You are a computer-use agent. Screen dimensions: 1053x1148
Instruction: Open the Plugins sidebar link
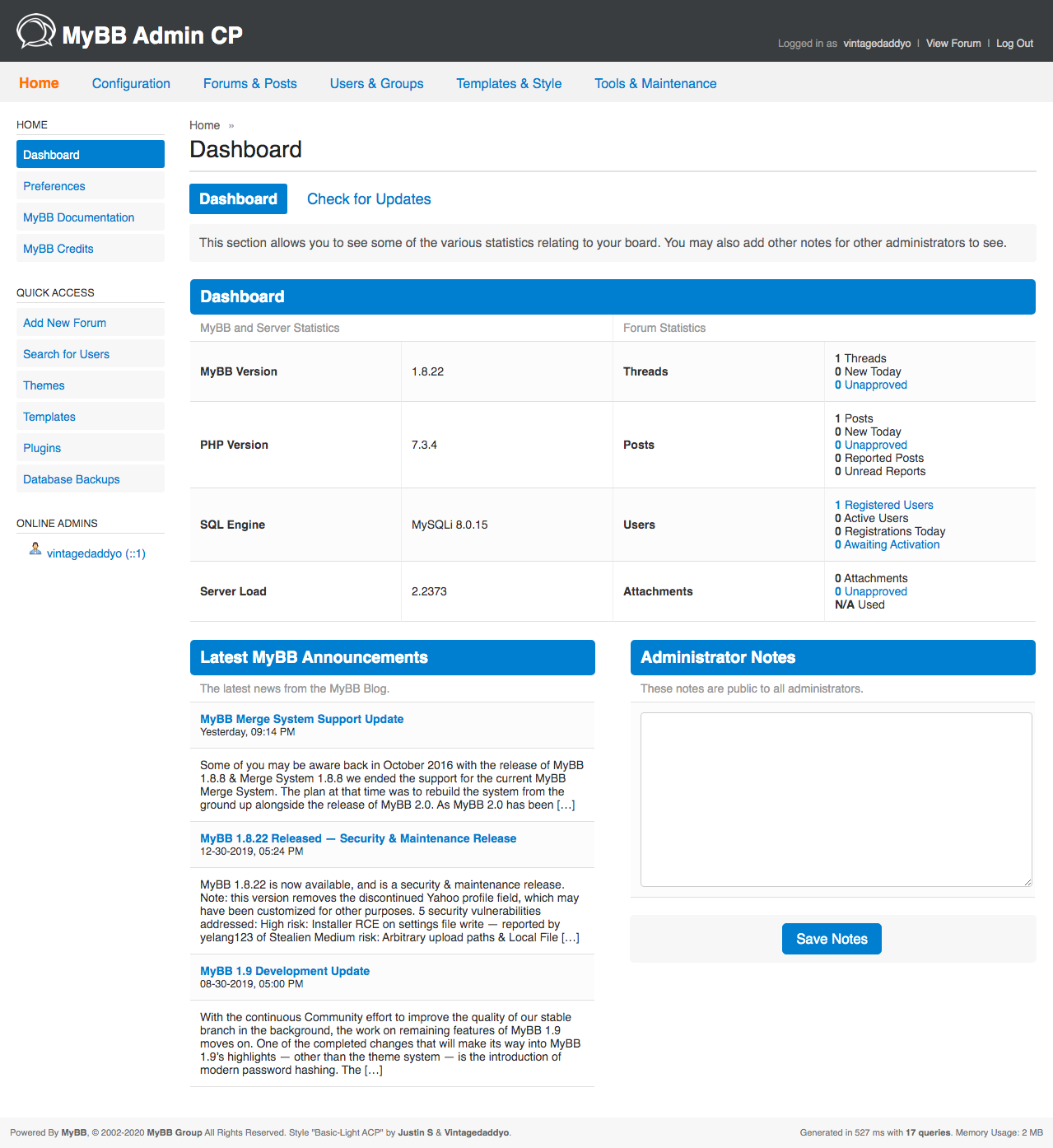(x=42, y=448)
